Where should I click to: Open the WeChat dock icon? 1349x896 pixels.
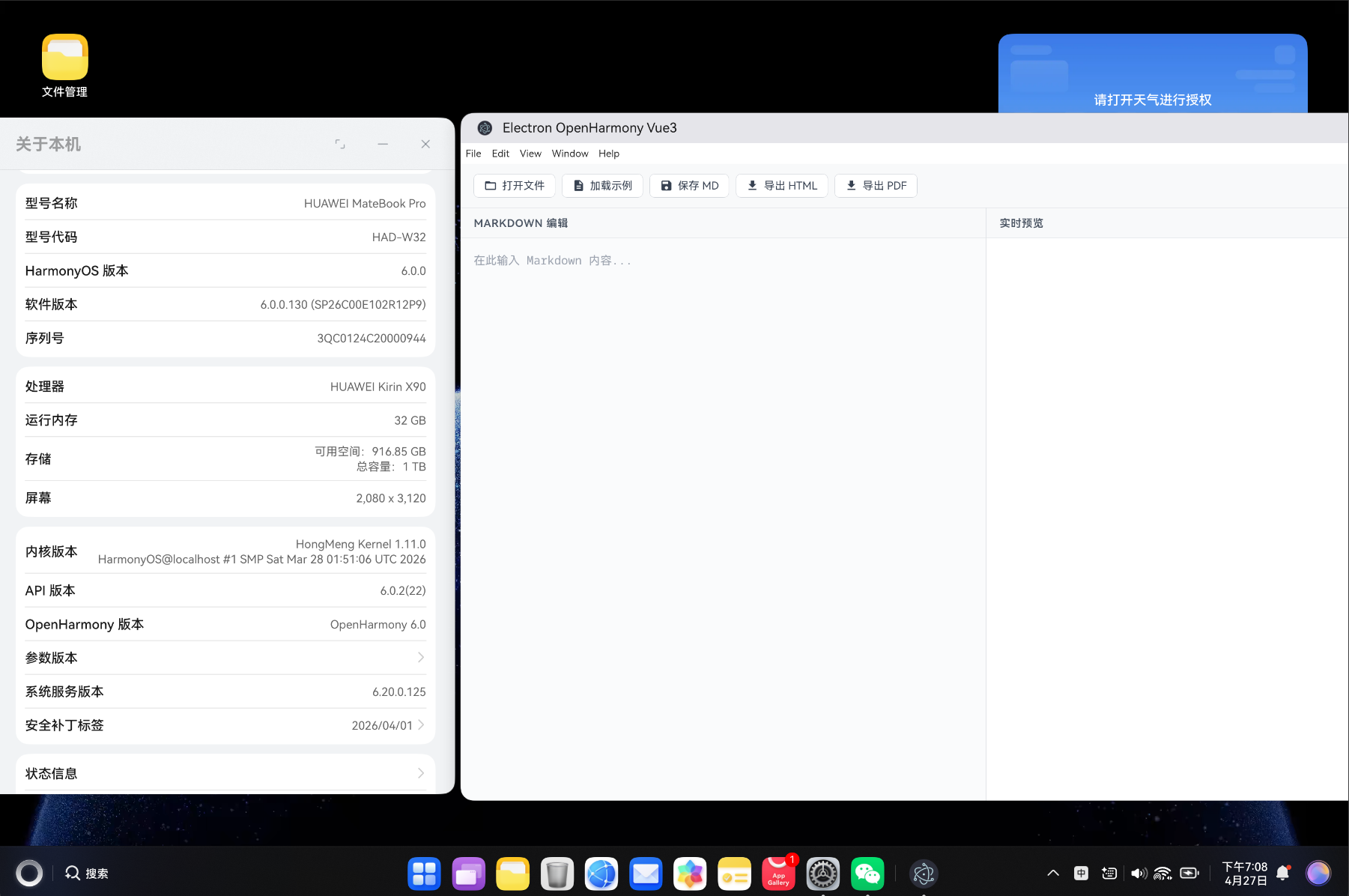click(x=867, y=874)
